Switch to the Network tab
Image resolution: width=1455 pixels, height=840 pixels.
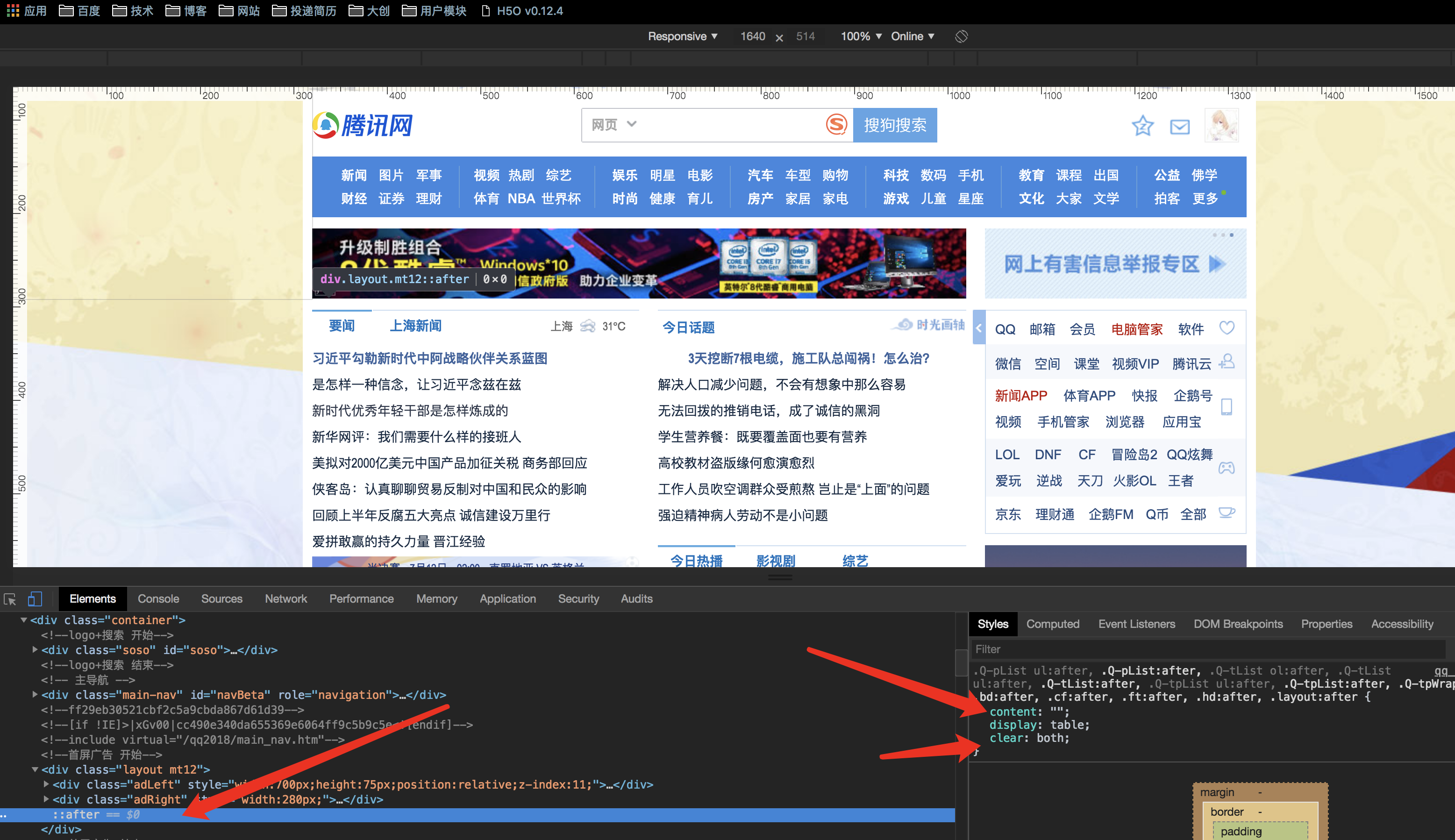(285, 599)
